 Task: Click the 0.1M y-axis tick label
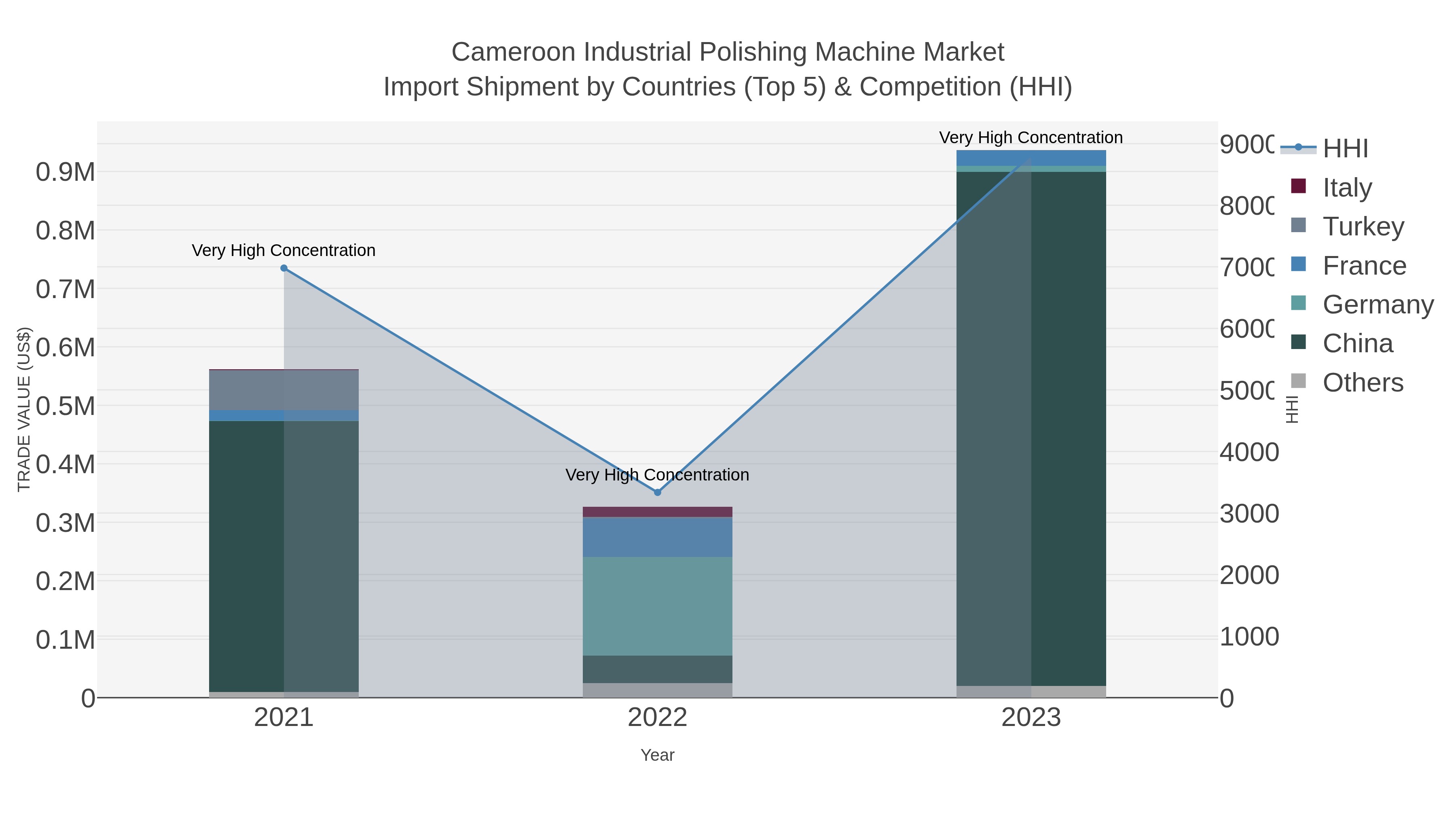click(x=66, y=640)
